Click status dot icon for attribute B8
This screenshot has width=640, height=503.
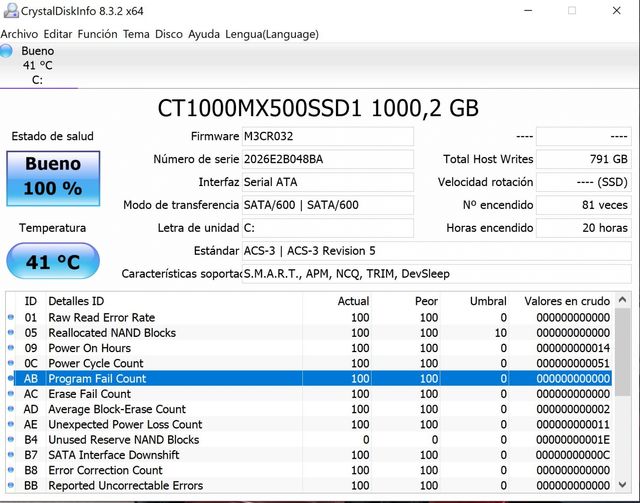[11, 470]
